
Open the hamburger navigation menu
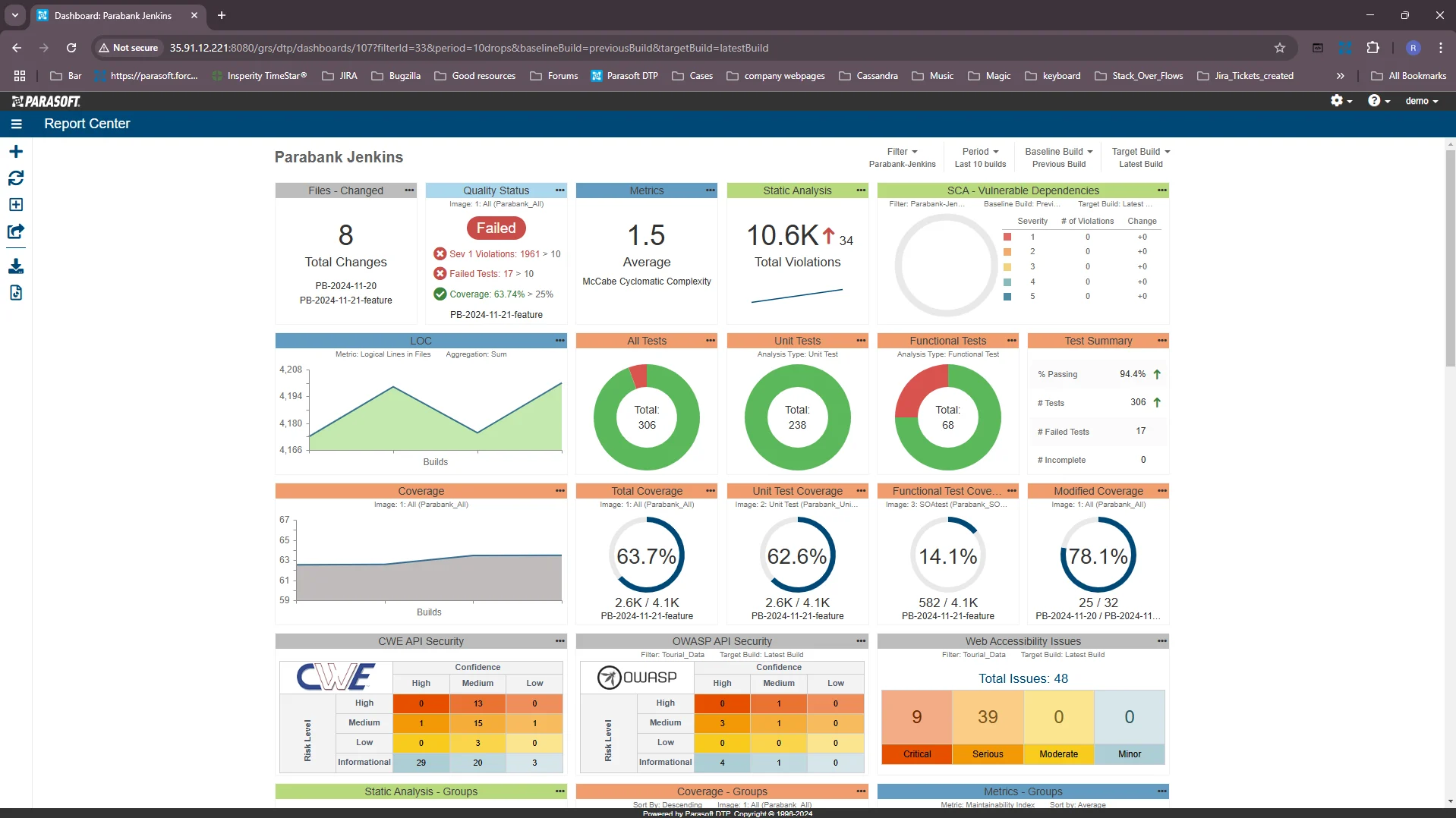[x=17, y=124]
